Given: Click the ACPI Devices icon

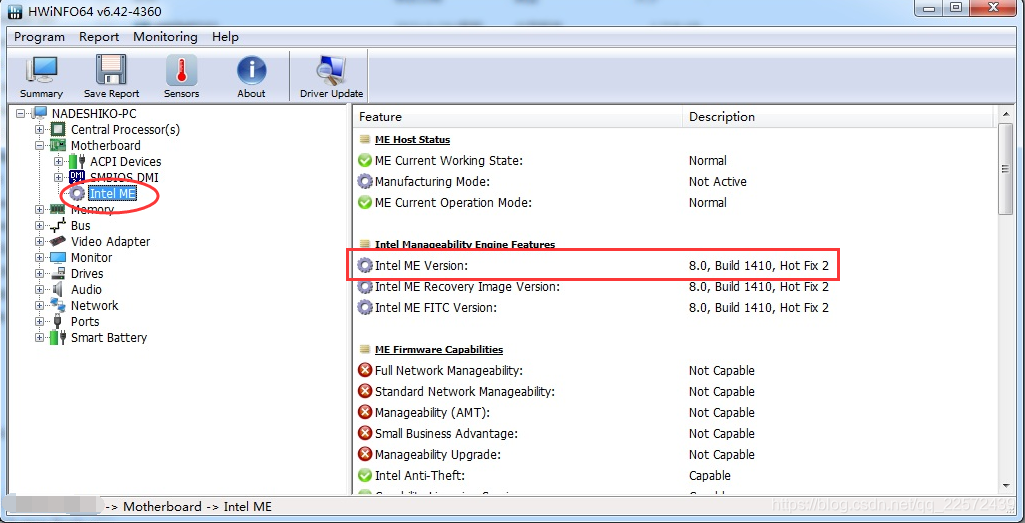Looking at the screenshot, I should (x=77, y=161).
